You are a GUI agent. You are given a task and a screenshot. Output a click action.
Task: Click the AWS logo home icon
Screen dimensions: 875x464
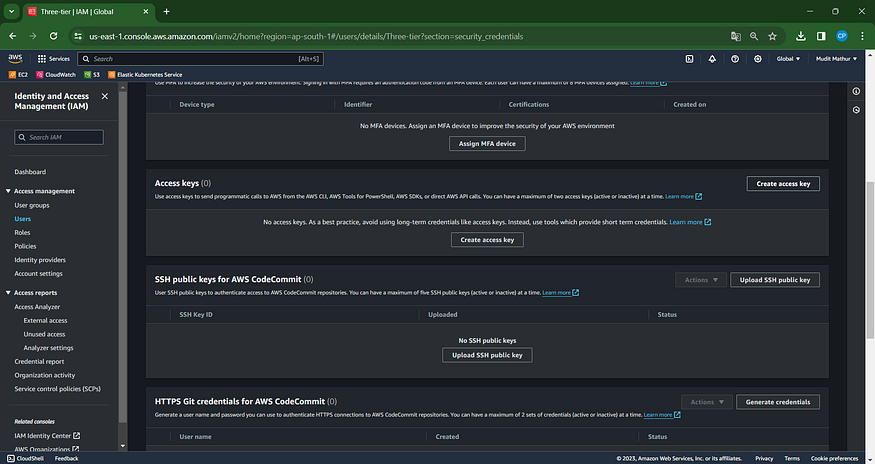15,59
